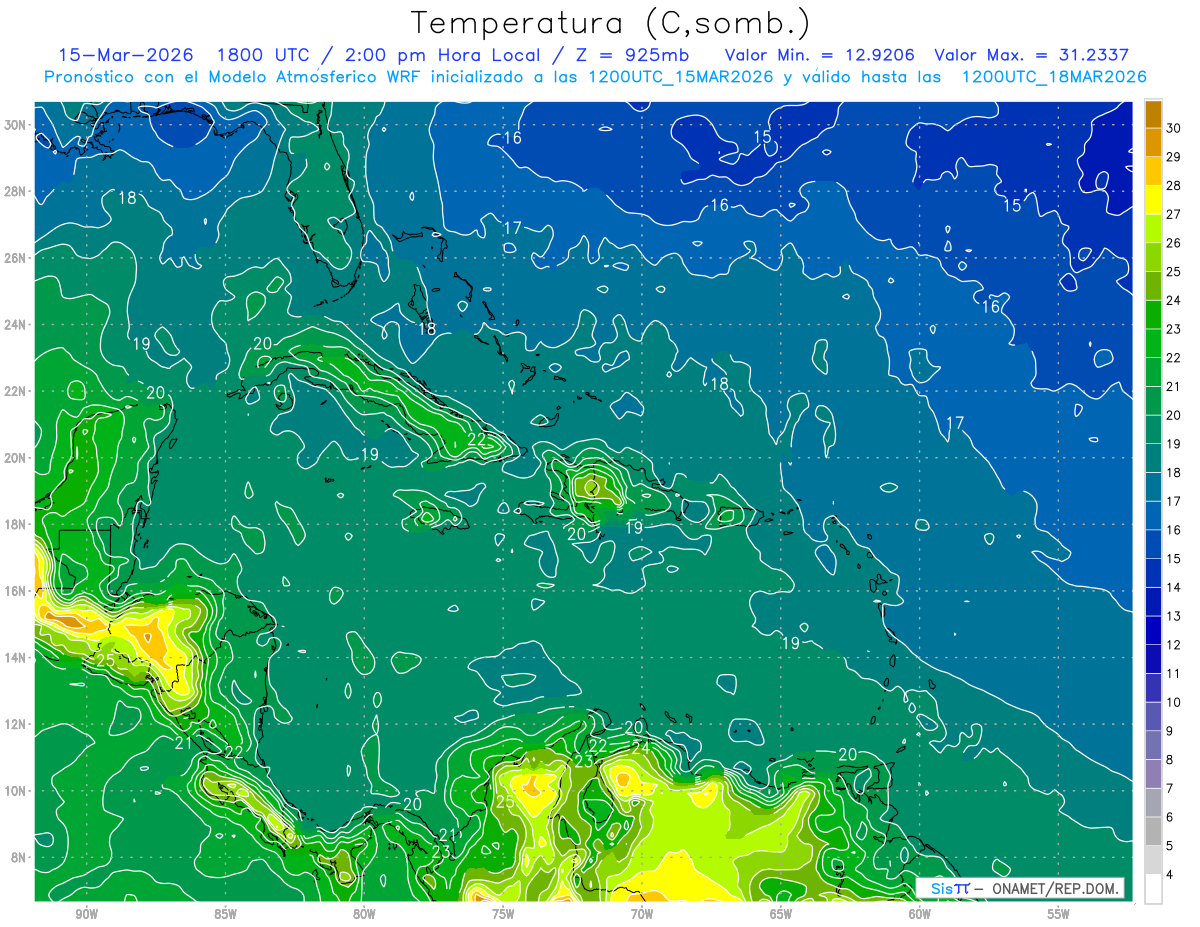Click the yellow swatch between 27 and 28
The width and height of the screenshot is (1200, 927).
1153,200
